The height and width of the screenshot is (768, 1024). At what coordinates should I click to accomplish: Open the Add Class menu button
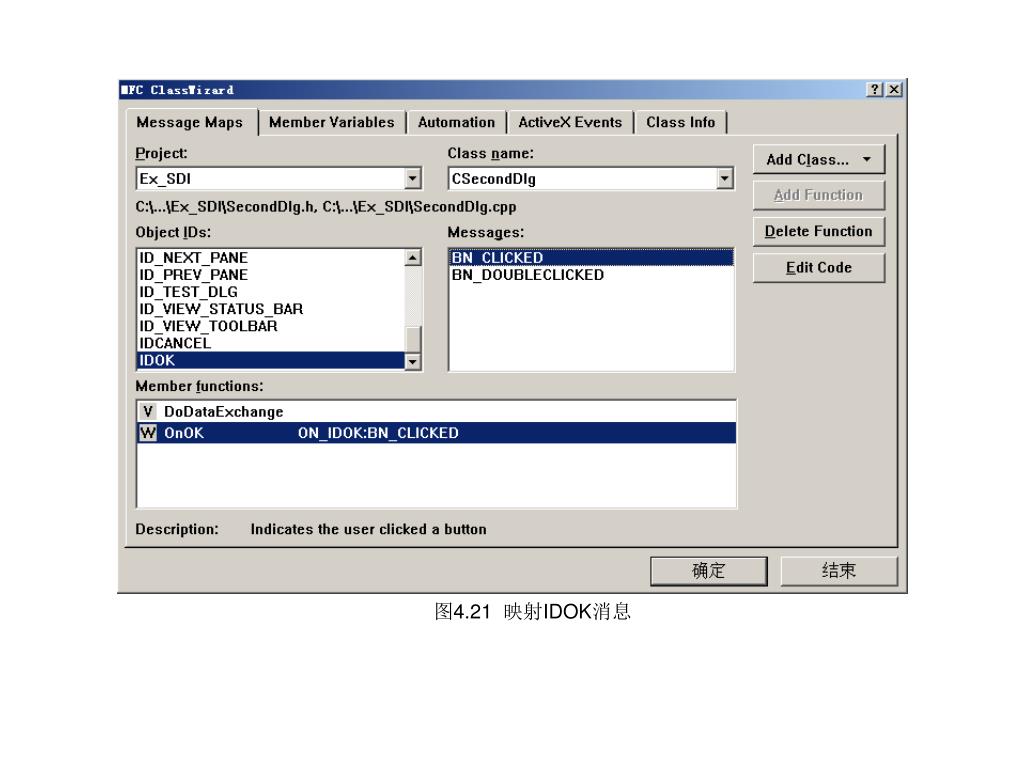click(x=819, y=159)
